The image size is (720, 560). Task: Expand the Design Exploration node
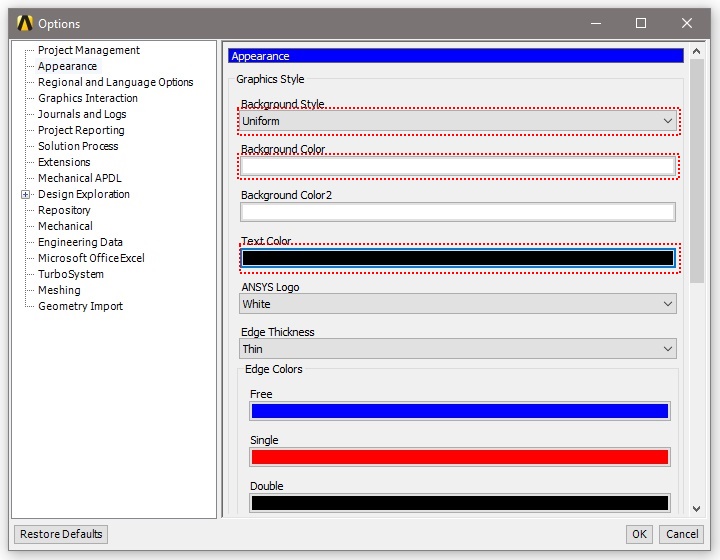pyautogui.click(x=26, y=195)
